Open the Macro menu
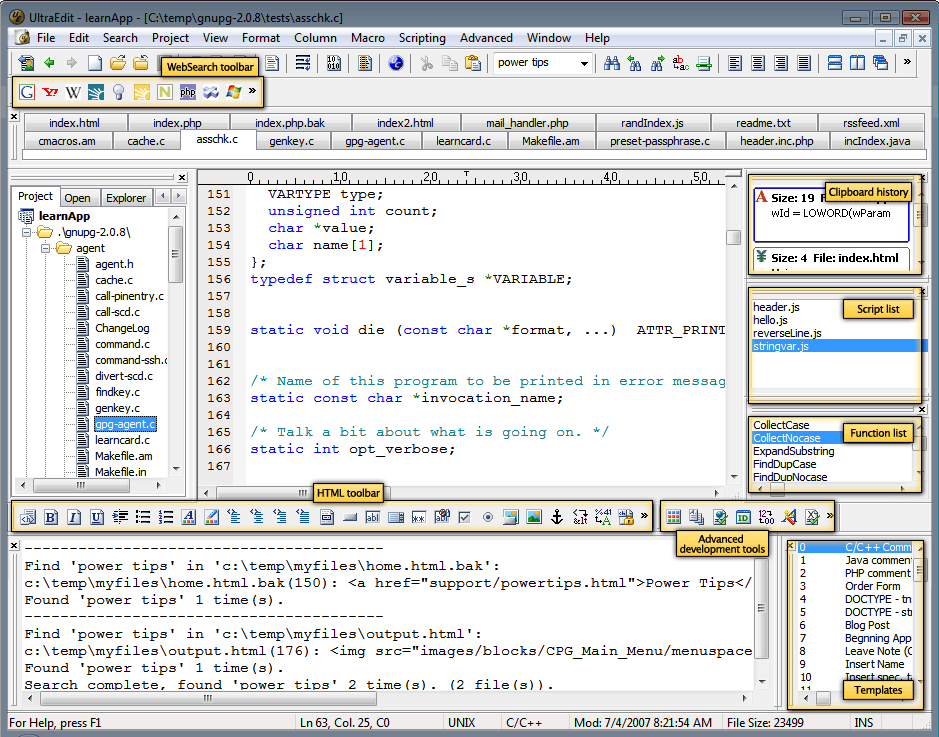 [x=368, y=38]
